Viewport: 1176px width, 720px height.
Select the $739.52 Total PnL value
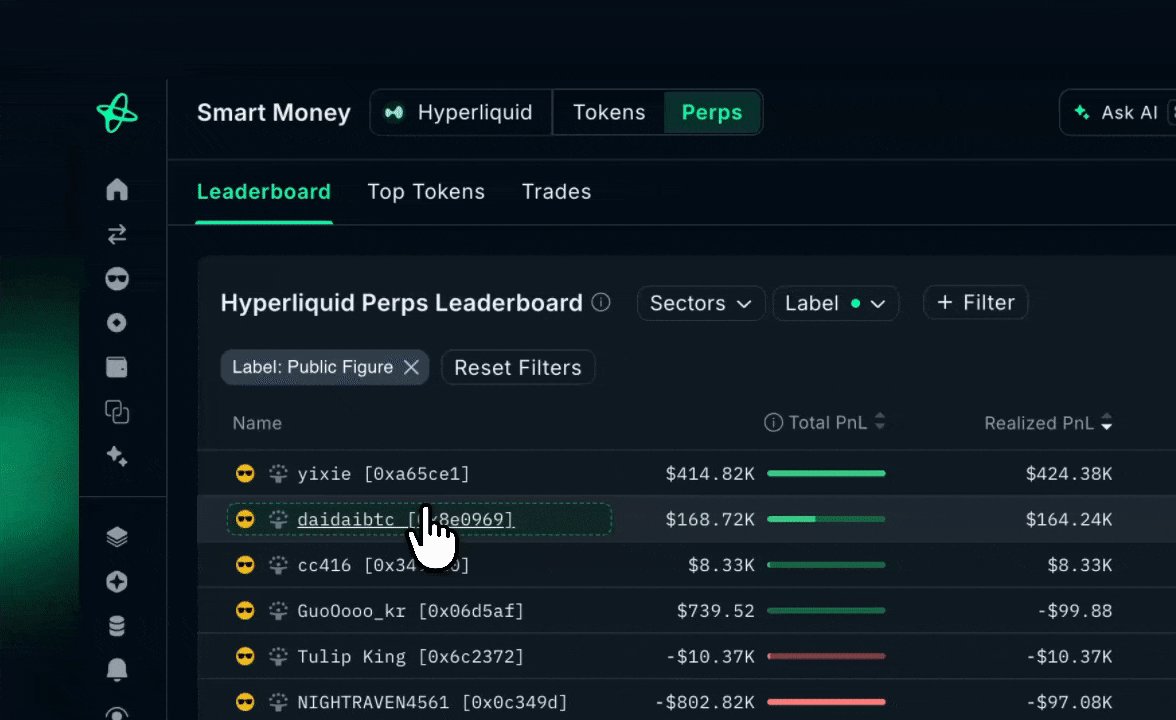point(716,611)
